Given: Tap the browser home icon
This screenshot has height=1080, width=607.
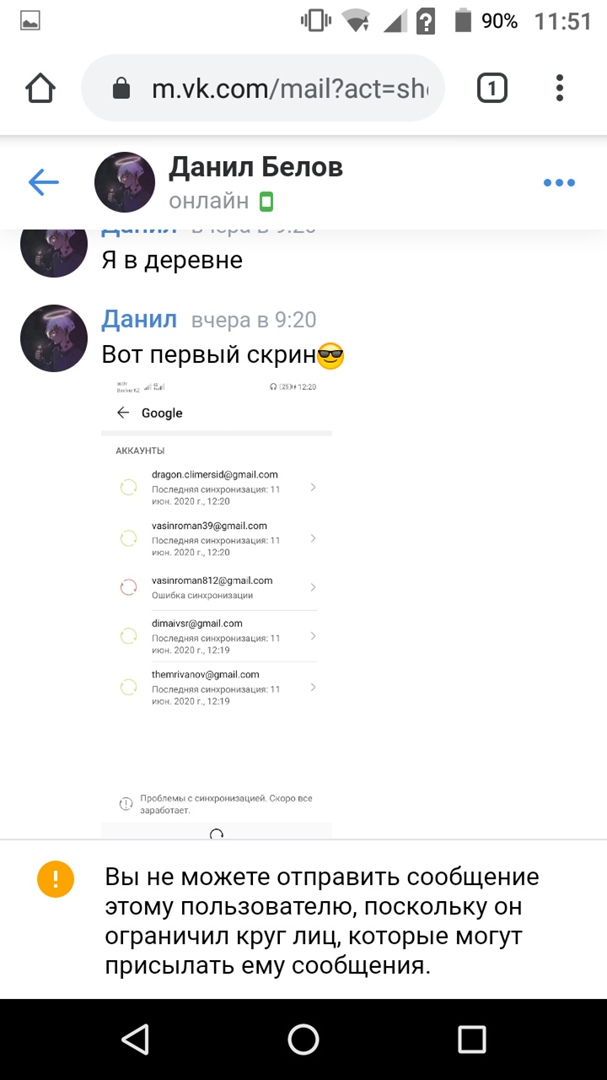Looking at the screenshot, I should (40, 88).
